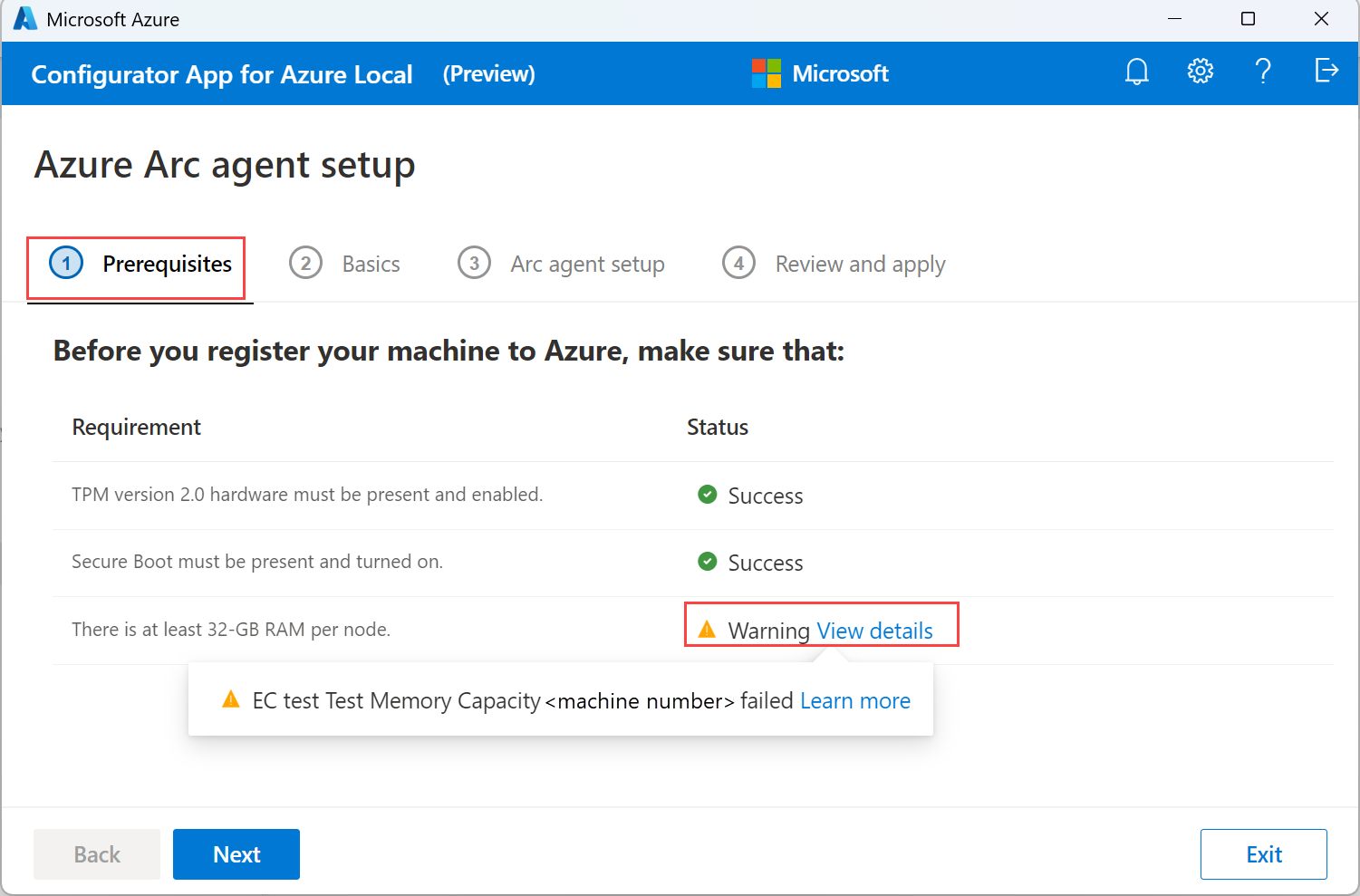Switch to the Basics step tab

344,265
